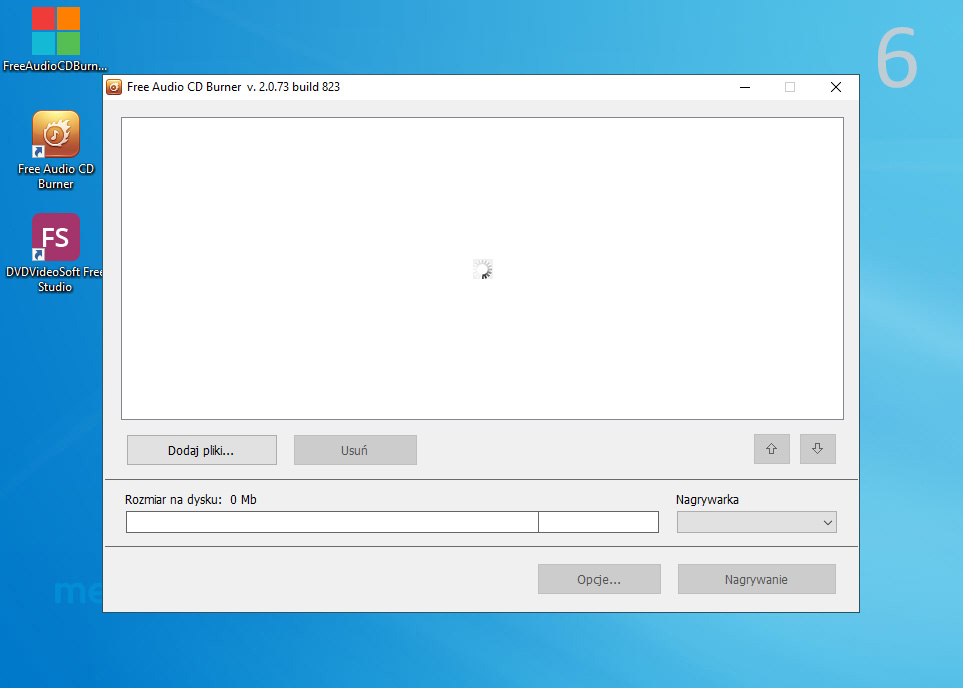Click inside the empty track list area

pyautogui.click(x=482, y=268)
